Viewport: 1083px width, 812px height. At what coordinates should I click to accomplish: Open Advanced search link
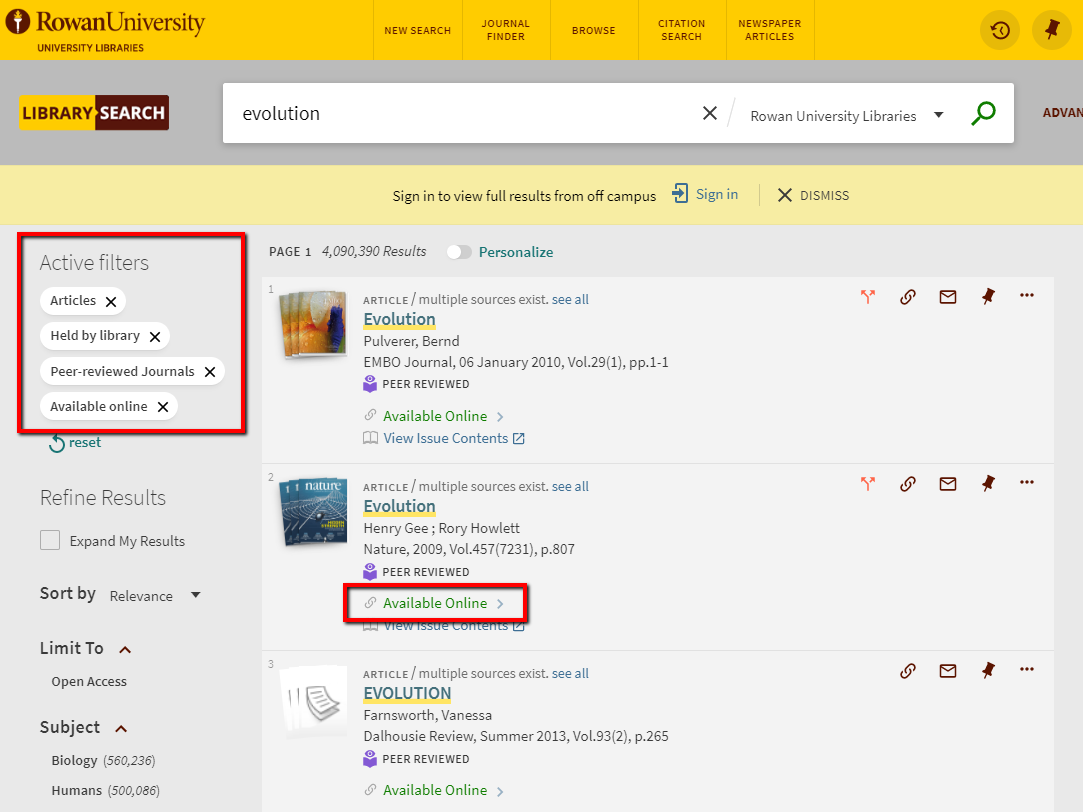pos(1062,113)
